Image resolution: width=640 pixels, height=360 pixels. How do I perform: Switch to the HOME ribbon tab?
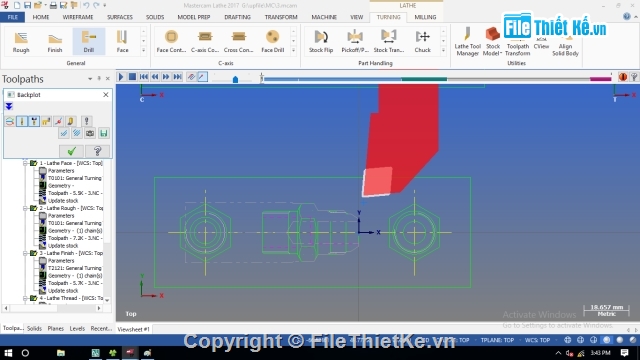[x=41, y=17]
